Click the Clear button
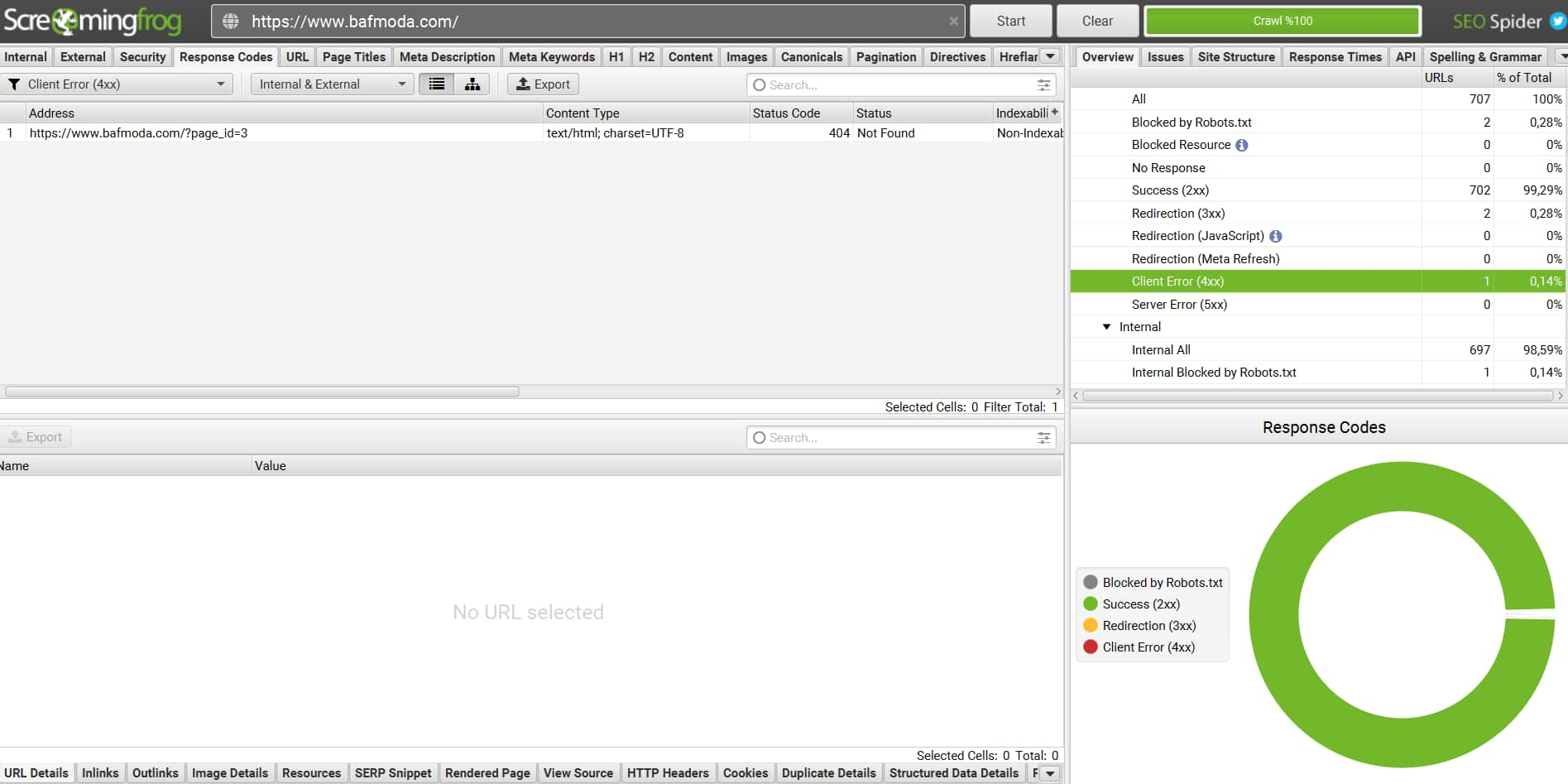The width and height of the screenshot is (1568, 784). (1097, 22)
